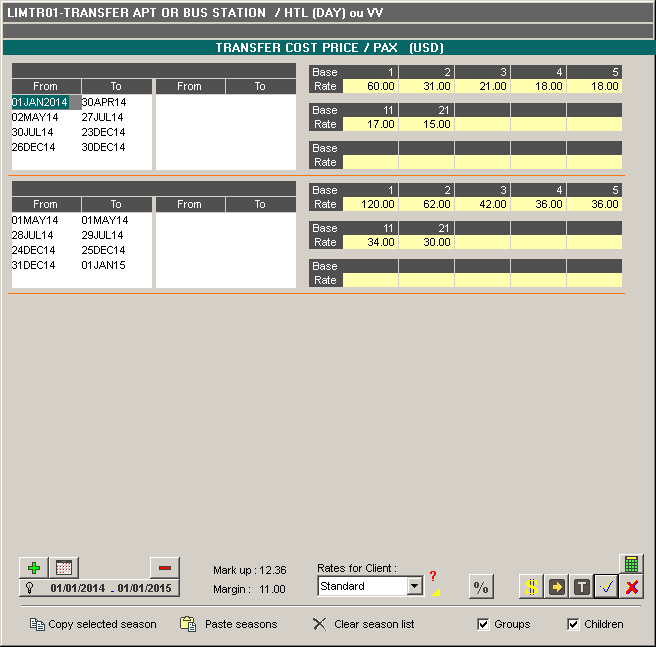Open the green calculator icon
Viewport: 656px width, 647px height.
pos(631,564)
